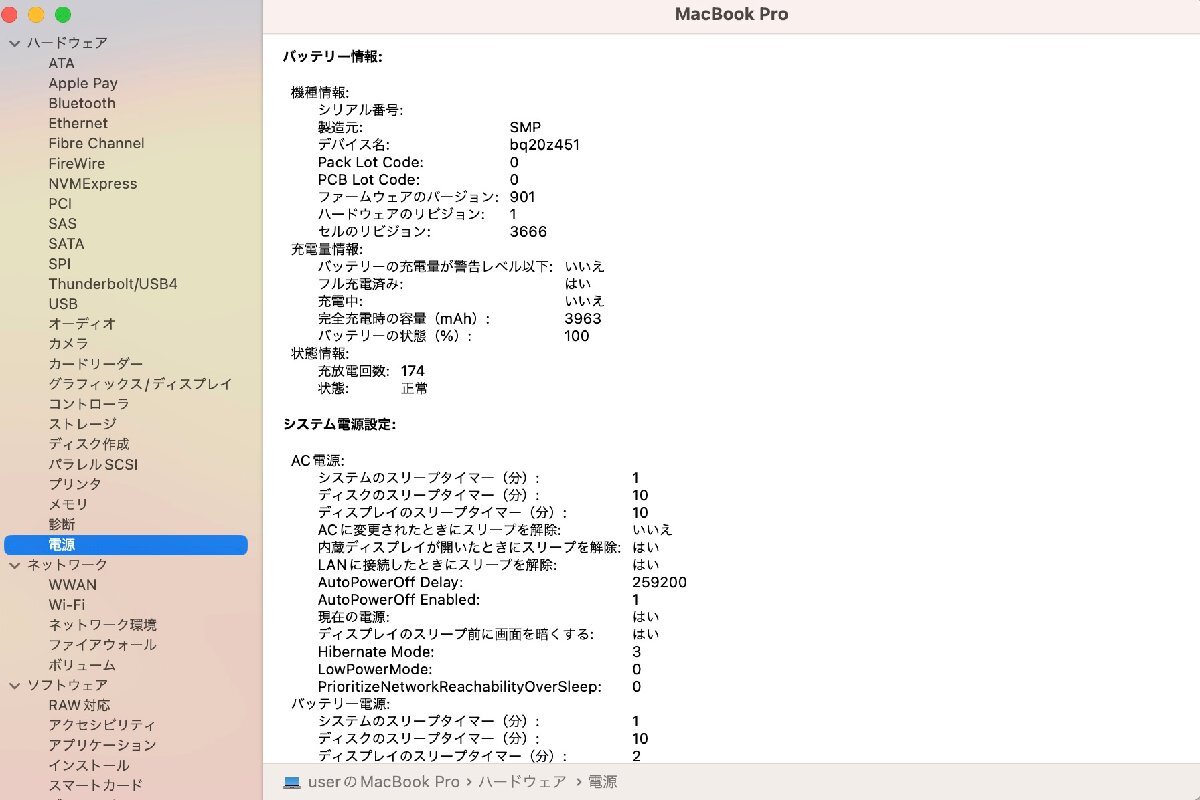Select パラレルSCSI entry
1200x800 pixels.
(x=93, y=464)
